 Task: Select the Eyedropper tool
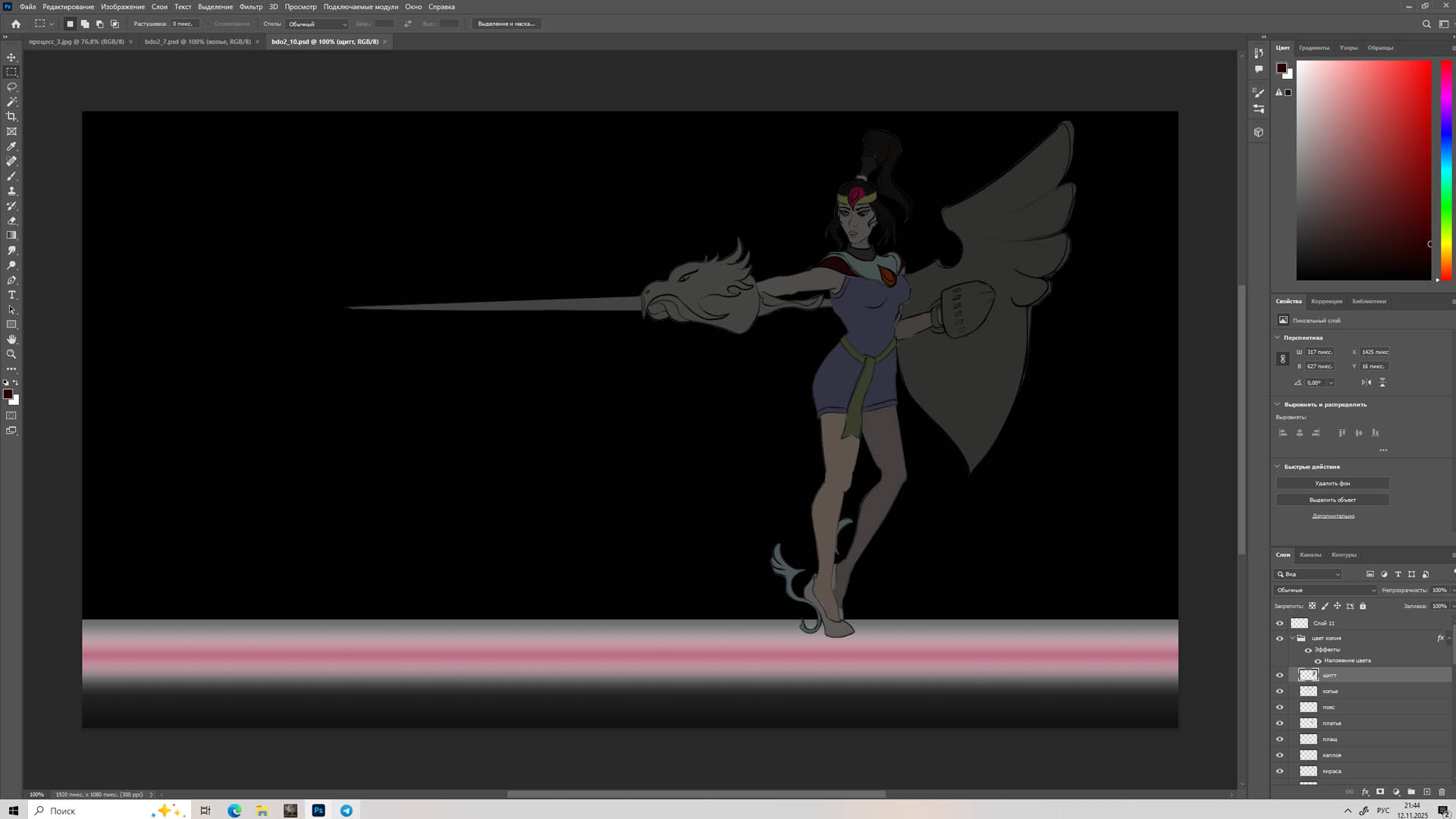[x=11, y=146]
